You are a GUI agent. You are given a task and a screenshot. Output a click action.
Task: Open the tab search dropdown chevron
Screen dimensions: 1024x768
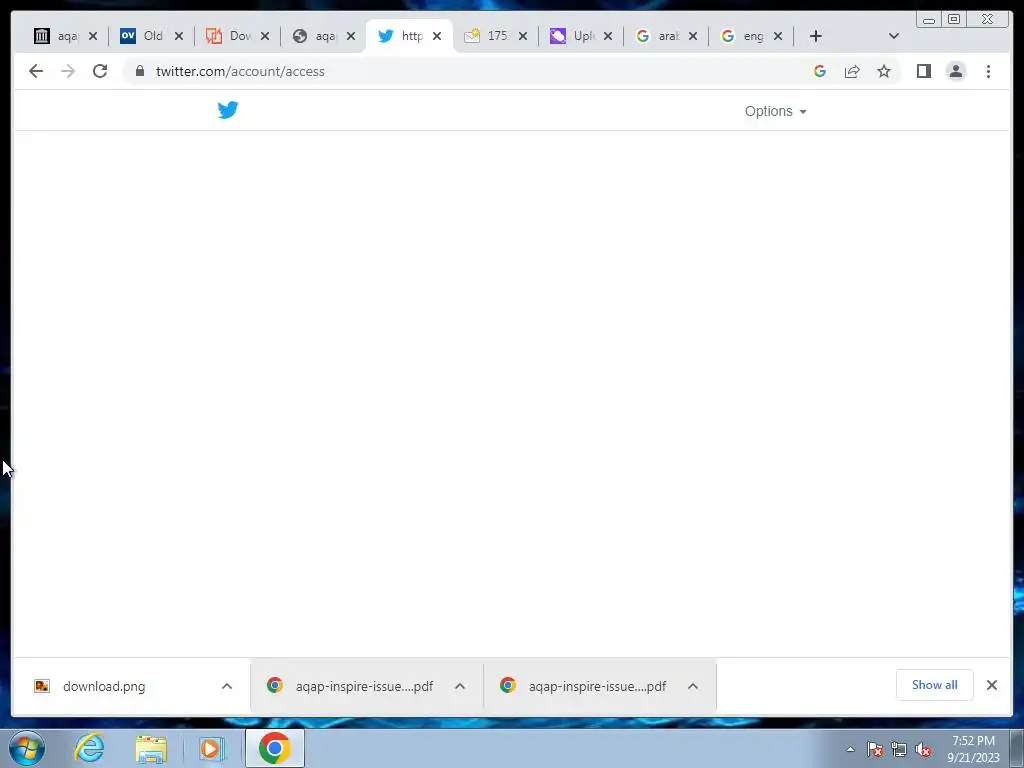coord(894,36)
